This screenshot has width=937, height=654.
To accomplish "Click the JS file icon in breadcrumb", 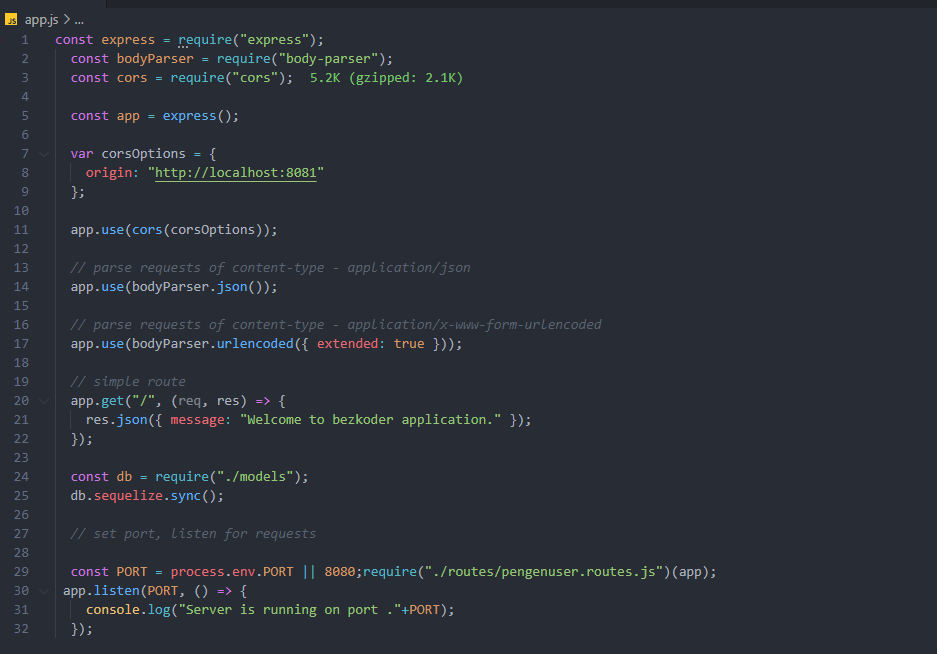I will [x=11, y=20].
